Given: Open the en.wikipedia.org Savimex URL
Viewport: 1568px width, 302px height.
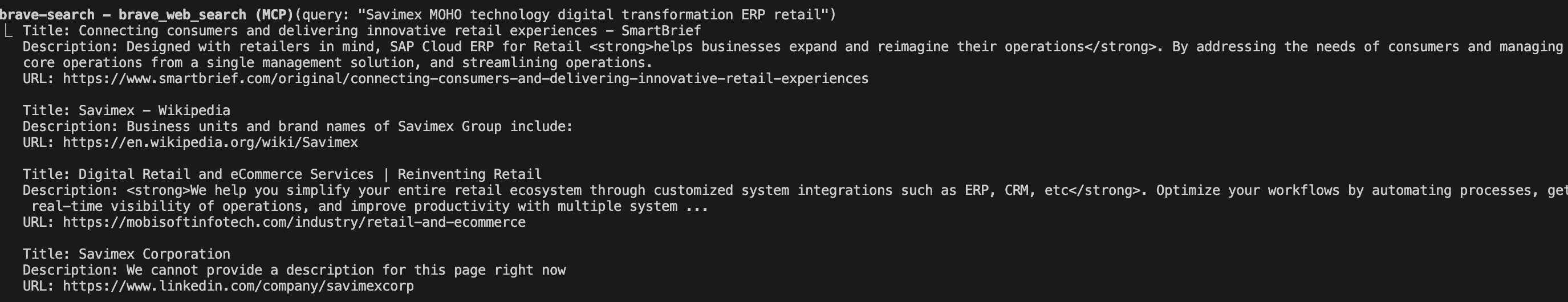Looking at the screenshot, I should (x=210, y=142).
